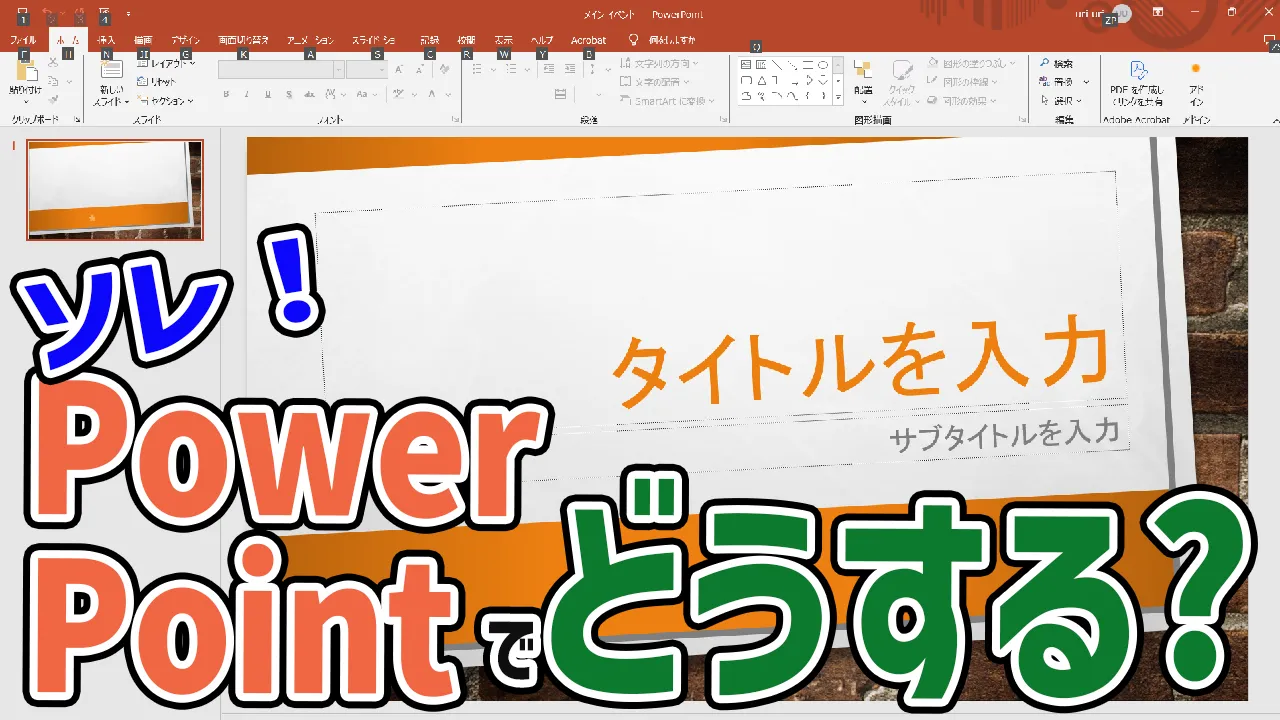Viewport: 1280px width, 720px height.
Task: Click the Add-ins (アドイン) orange icon
Action: (x=1195, y=70)
